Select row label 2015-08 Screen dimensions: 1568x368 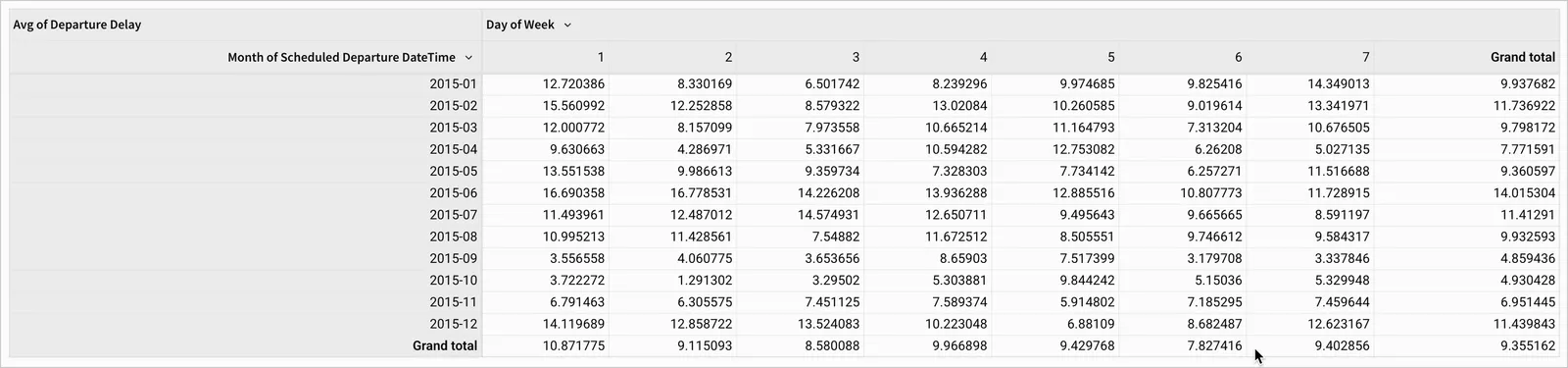coord(453,237)
